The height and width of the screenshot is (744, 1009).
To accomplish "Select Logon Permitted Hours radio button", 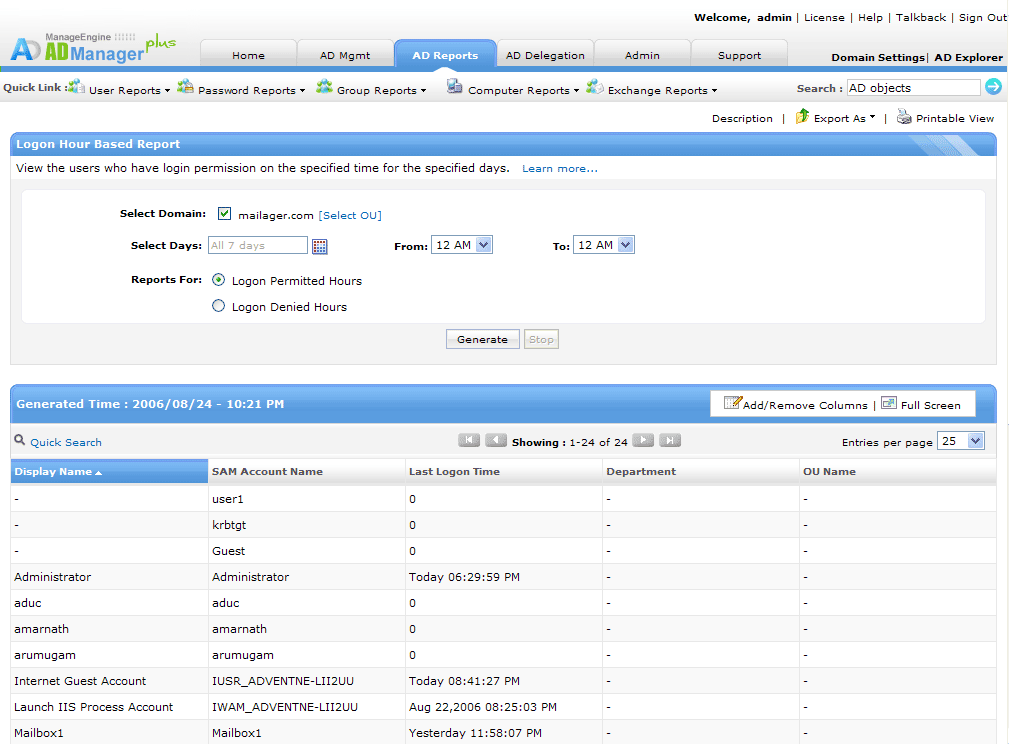I will [x=219, y=280].
